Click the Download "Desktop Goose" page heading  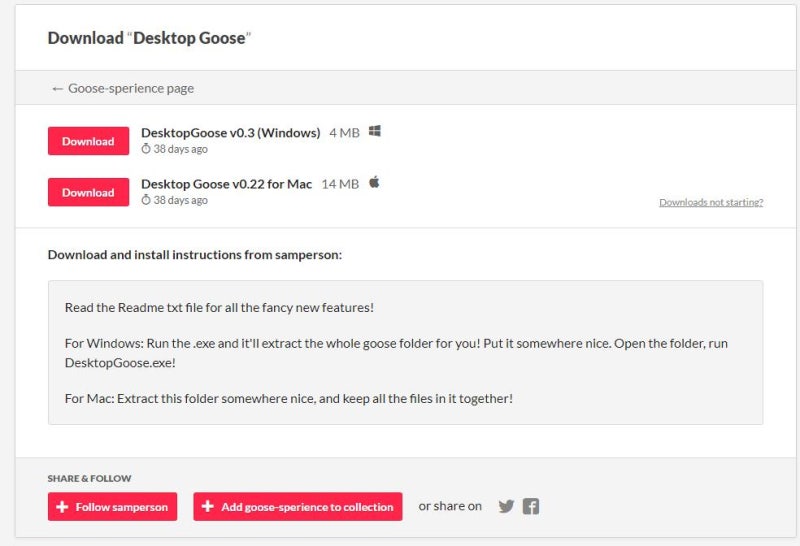pyautogui.click(x=149, y=38)
